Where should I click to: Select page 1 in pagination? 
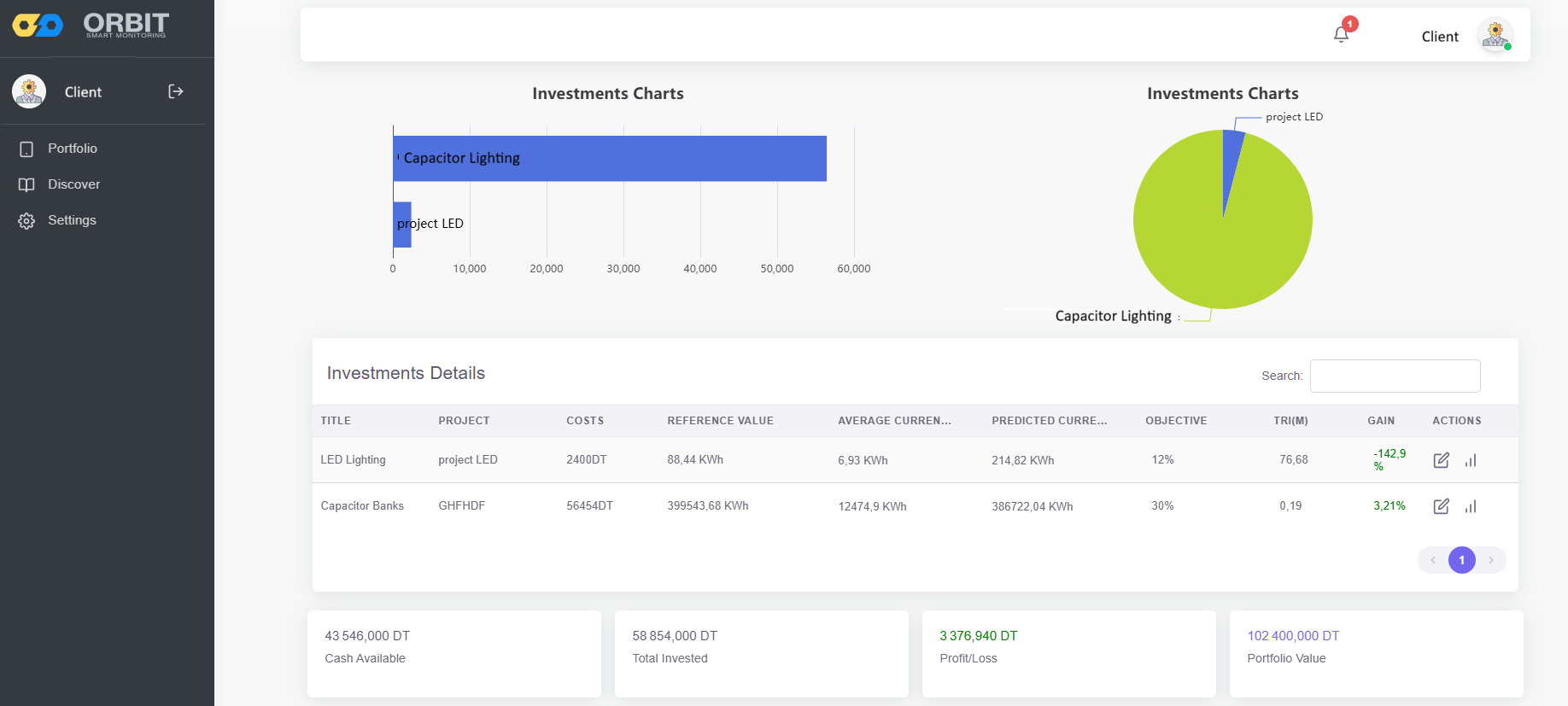click(x=1462, y=560)
